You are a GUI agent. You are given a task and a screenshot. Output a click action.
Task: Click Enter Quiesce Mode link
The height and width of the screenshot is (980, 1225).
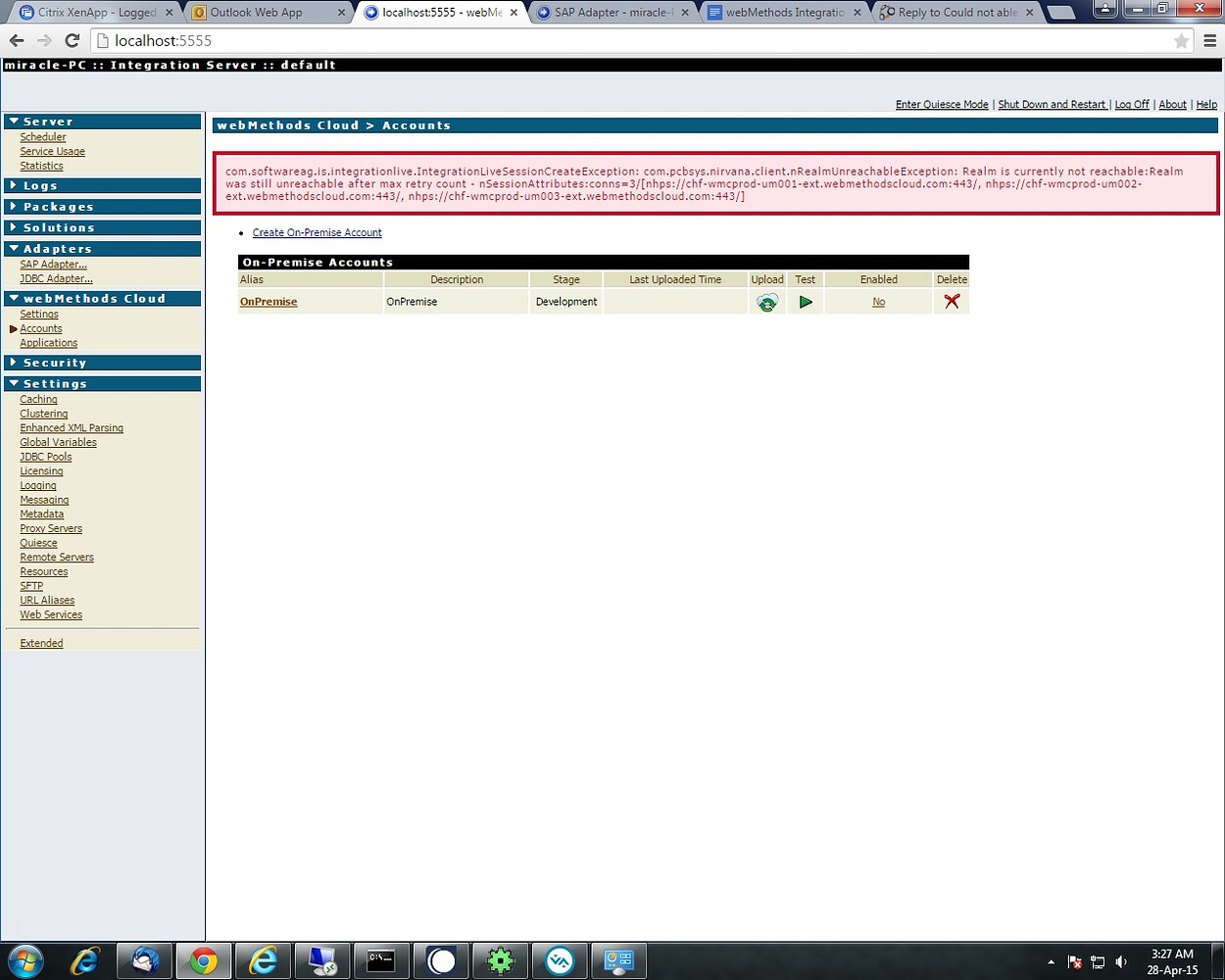tap(942, 105)
